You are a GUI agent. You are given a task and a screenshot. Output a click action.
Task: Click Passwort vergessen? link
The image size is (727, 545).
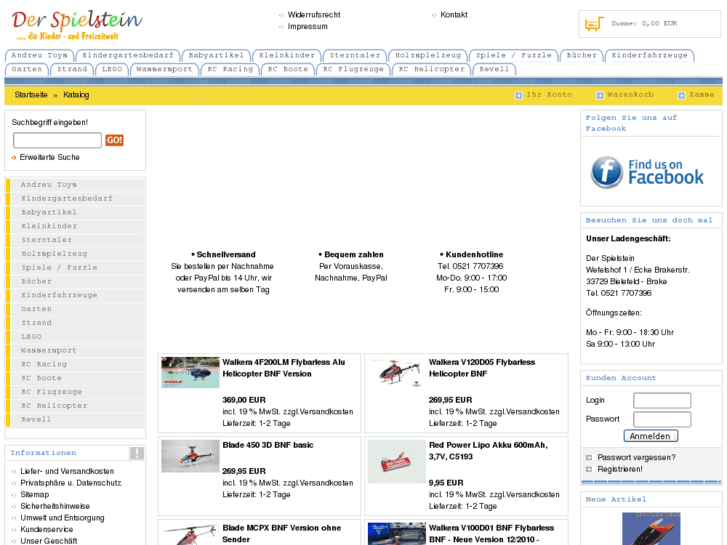pos(636,457)
